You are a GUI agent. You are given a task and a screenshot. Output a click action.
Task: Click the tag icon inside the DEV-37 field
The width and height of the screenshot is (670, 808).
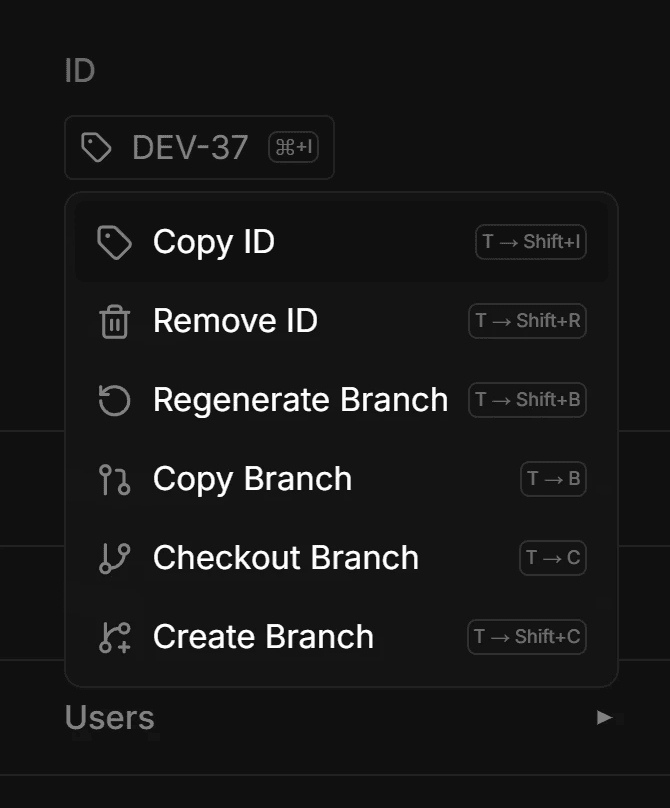(x=97, y=147)
